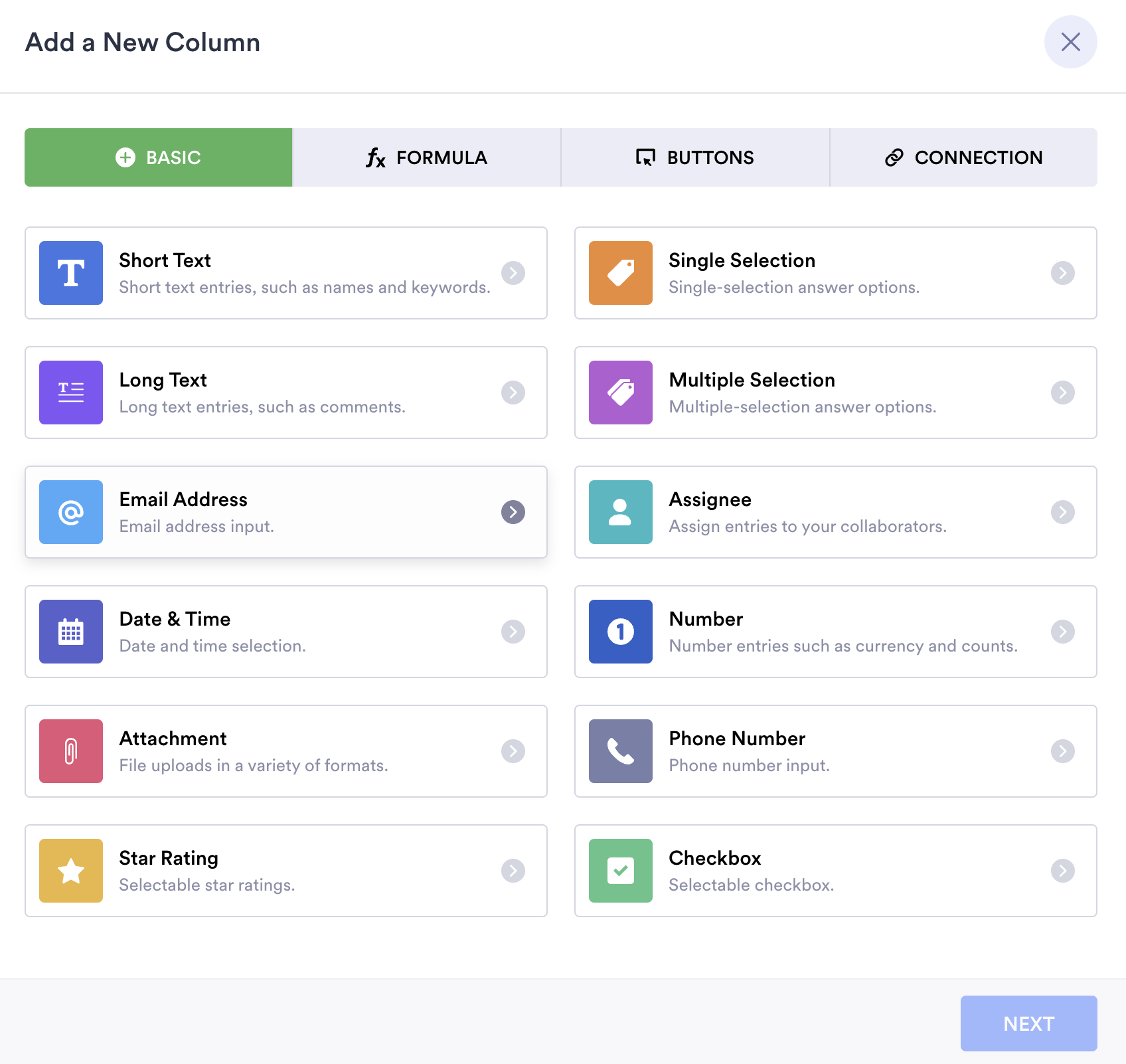Screen dimensions: 1126x1064
Task: Choose the Date & Time calendar icon
Action: 71,632
